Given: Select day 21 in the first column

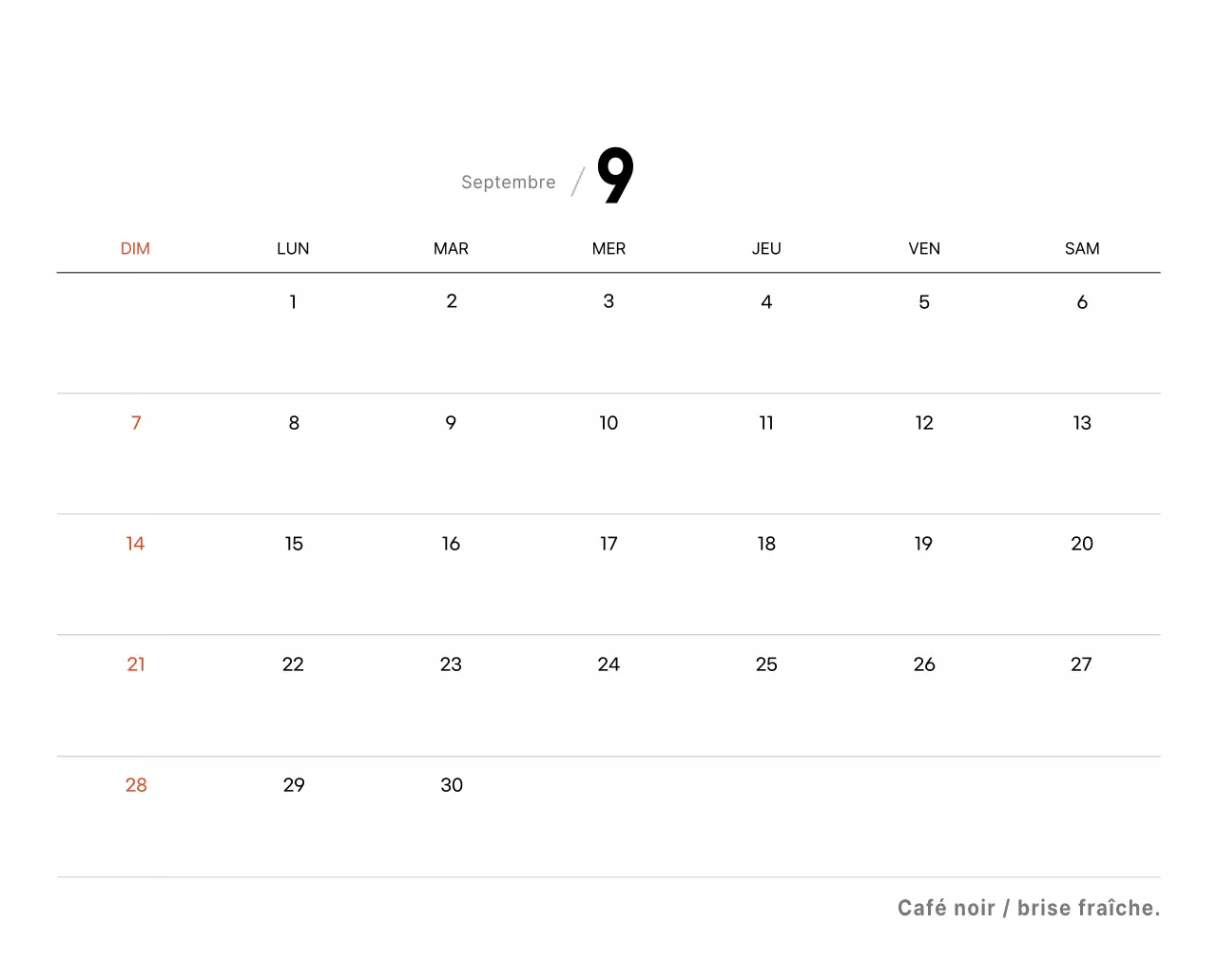Looking at the screenshot, I should (x=135, y=664).
